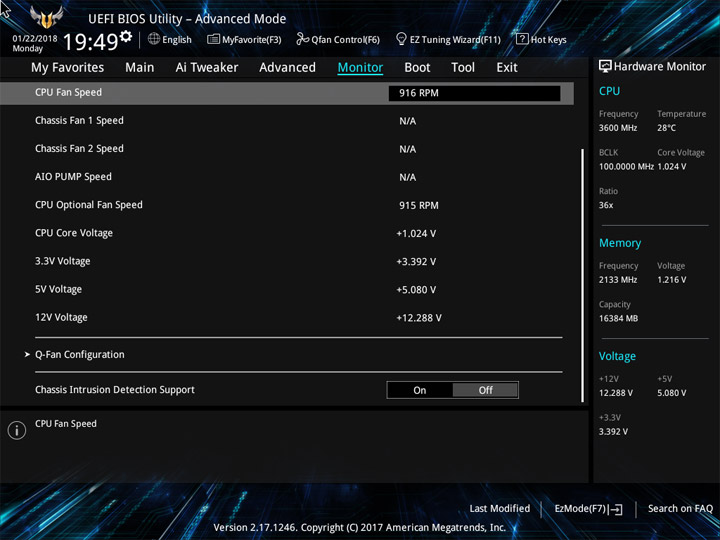Click the Hot Keys question mark icon
This screenshot has width=720, height=540.
(x=522, y=39)
